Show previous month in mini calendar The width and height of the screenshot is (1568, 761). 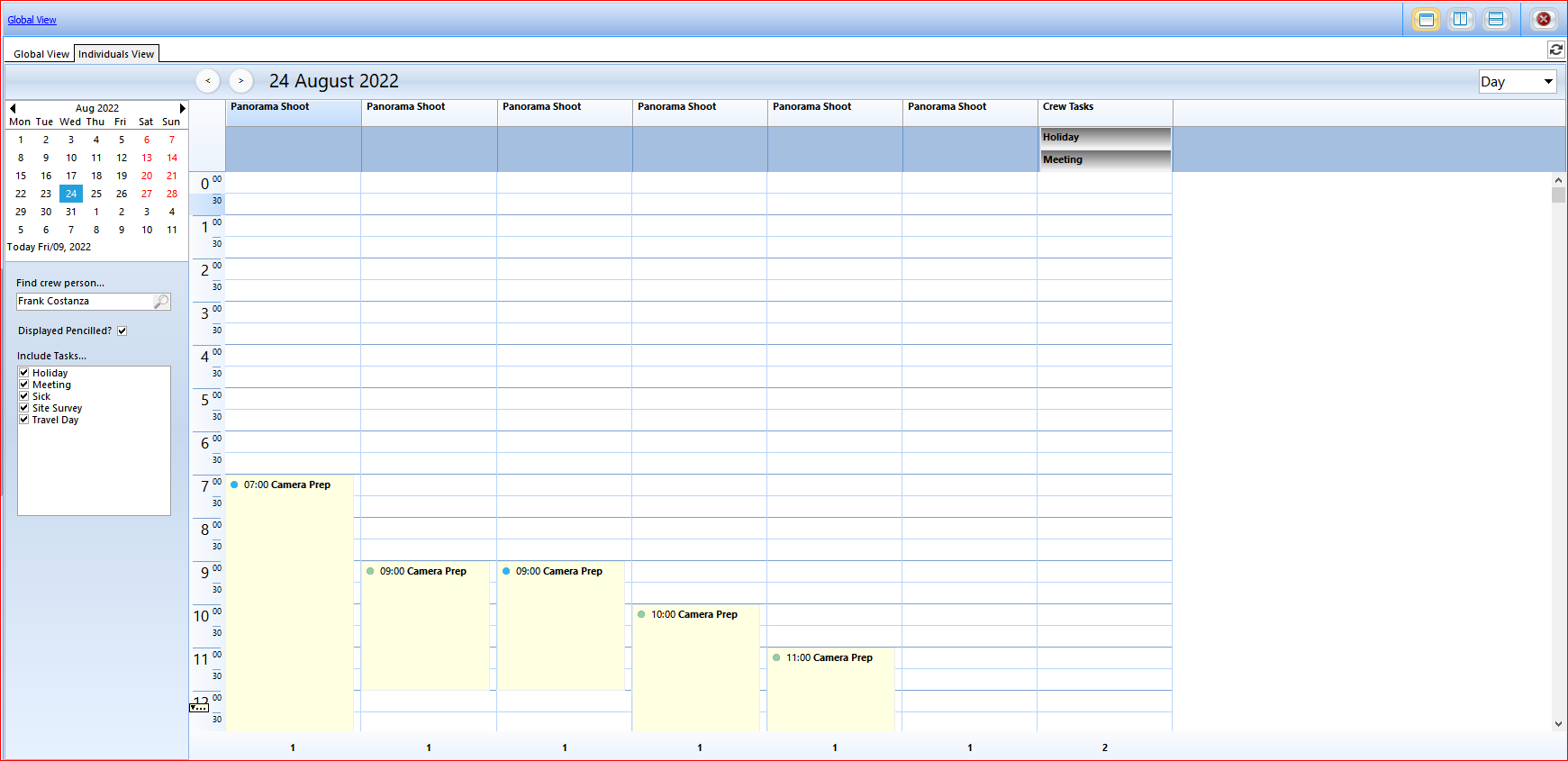13,108
